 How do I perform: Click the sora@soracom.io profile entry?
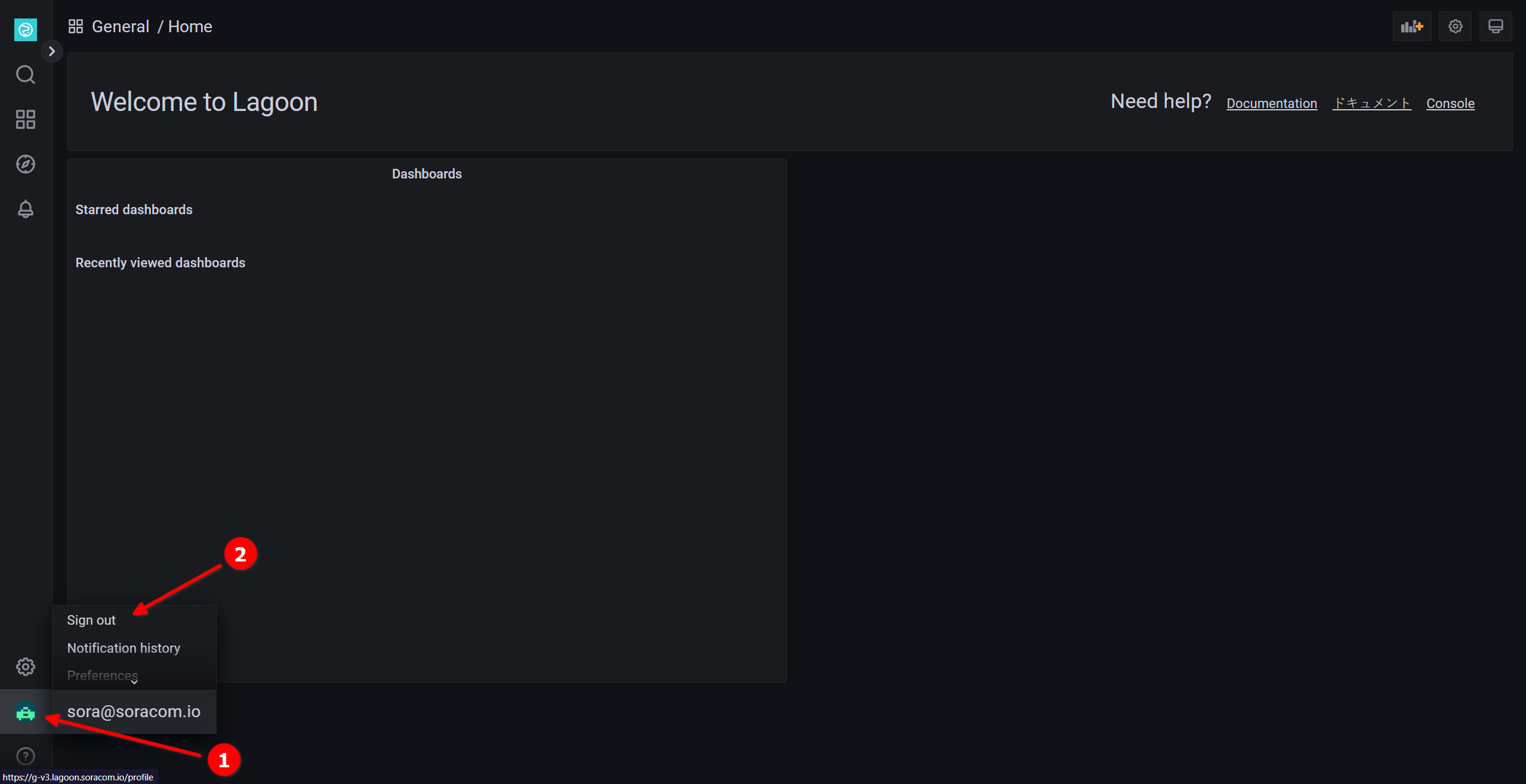pos(134,711)
